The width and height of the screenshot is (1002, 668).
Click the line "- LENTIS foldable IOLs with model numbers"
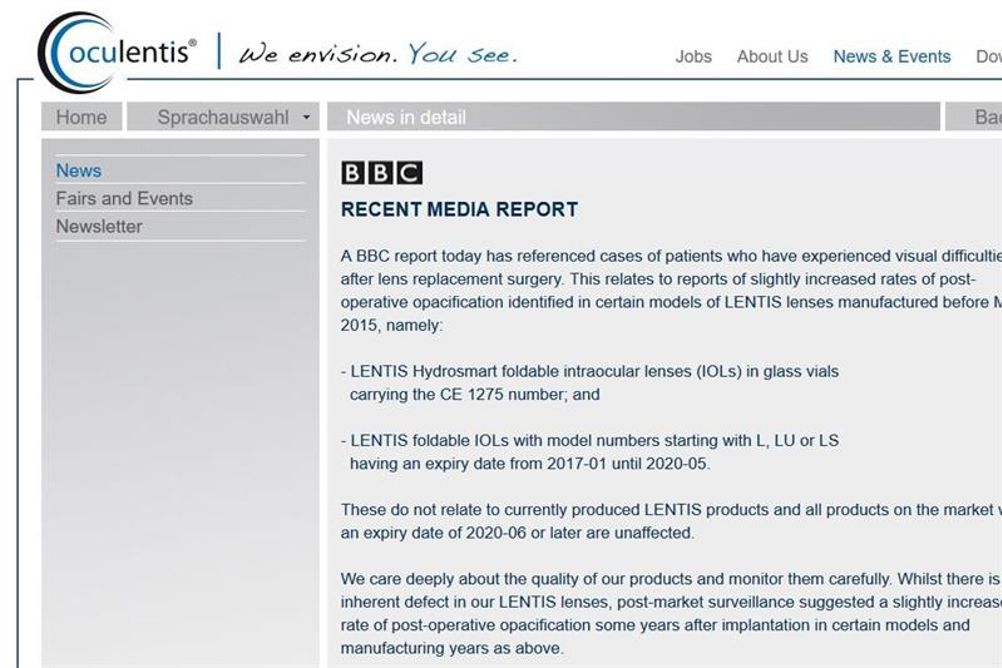(590, 440)
